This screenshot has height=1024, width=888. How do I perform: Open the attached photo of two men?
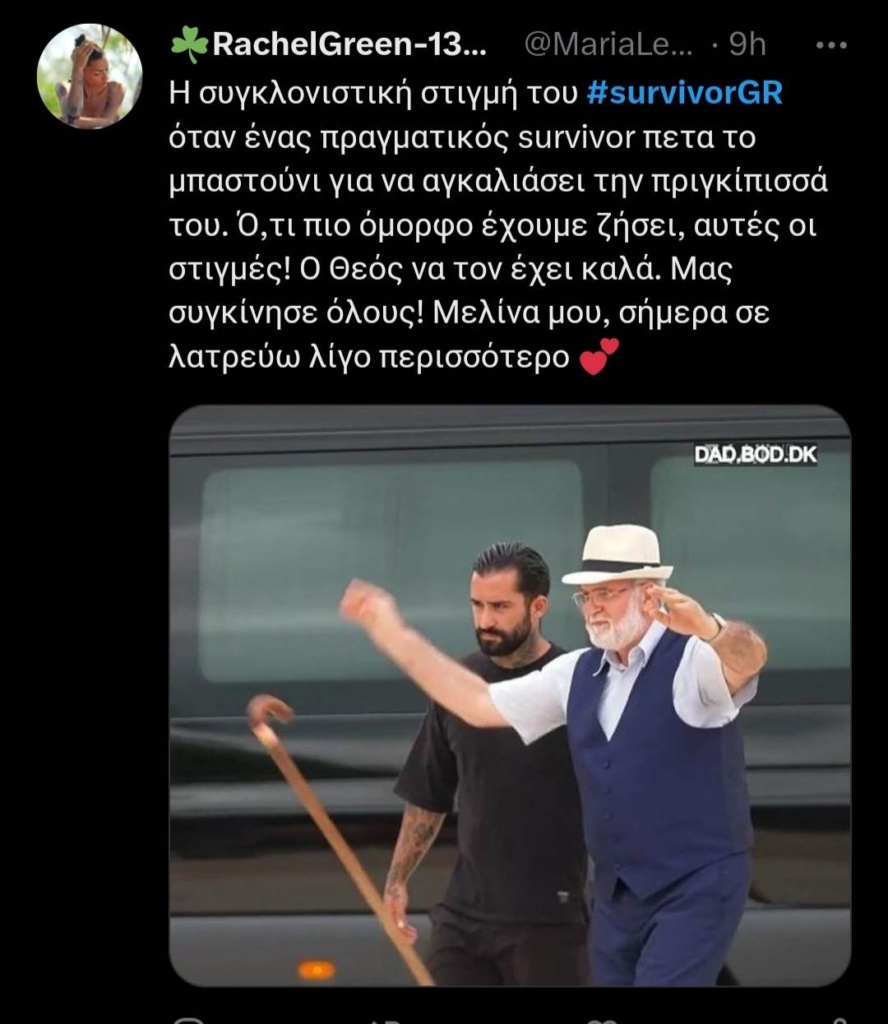click(x=510, y=696)
